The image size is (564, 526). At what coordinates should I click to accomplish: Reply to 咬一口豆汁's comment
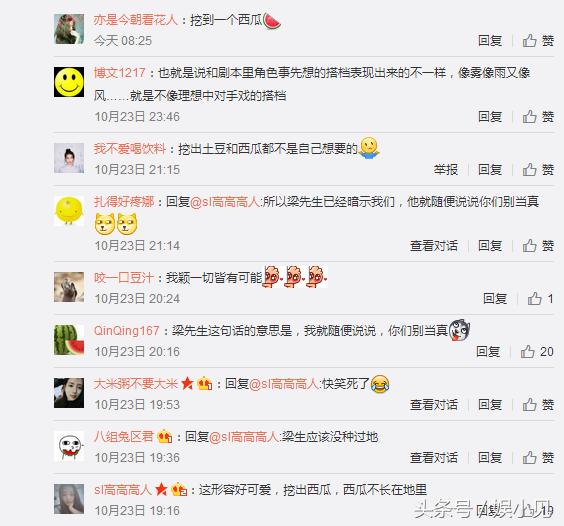click(495, 299)
